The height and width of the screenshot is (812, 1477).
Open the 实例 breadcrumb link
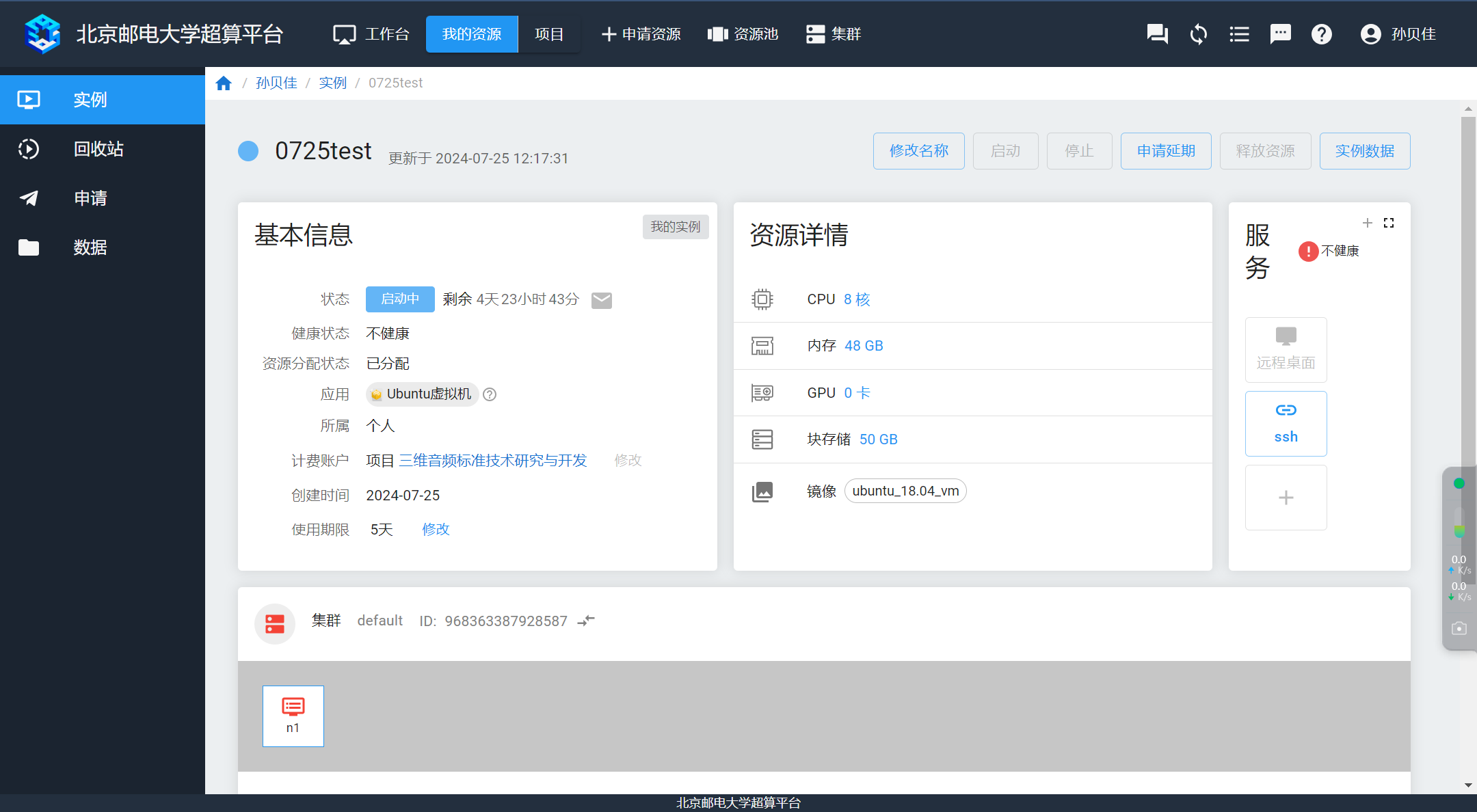tap(333, 83)
